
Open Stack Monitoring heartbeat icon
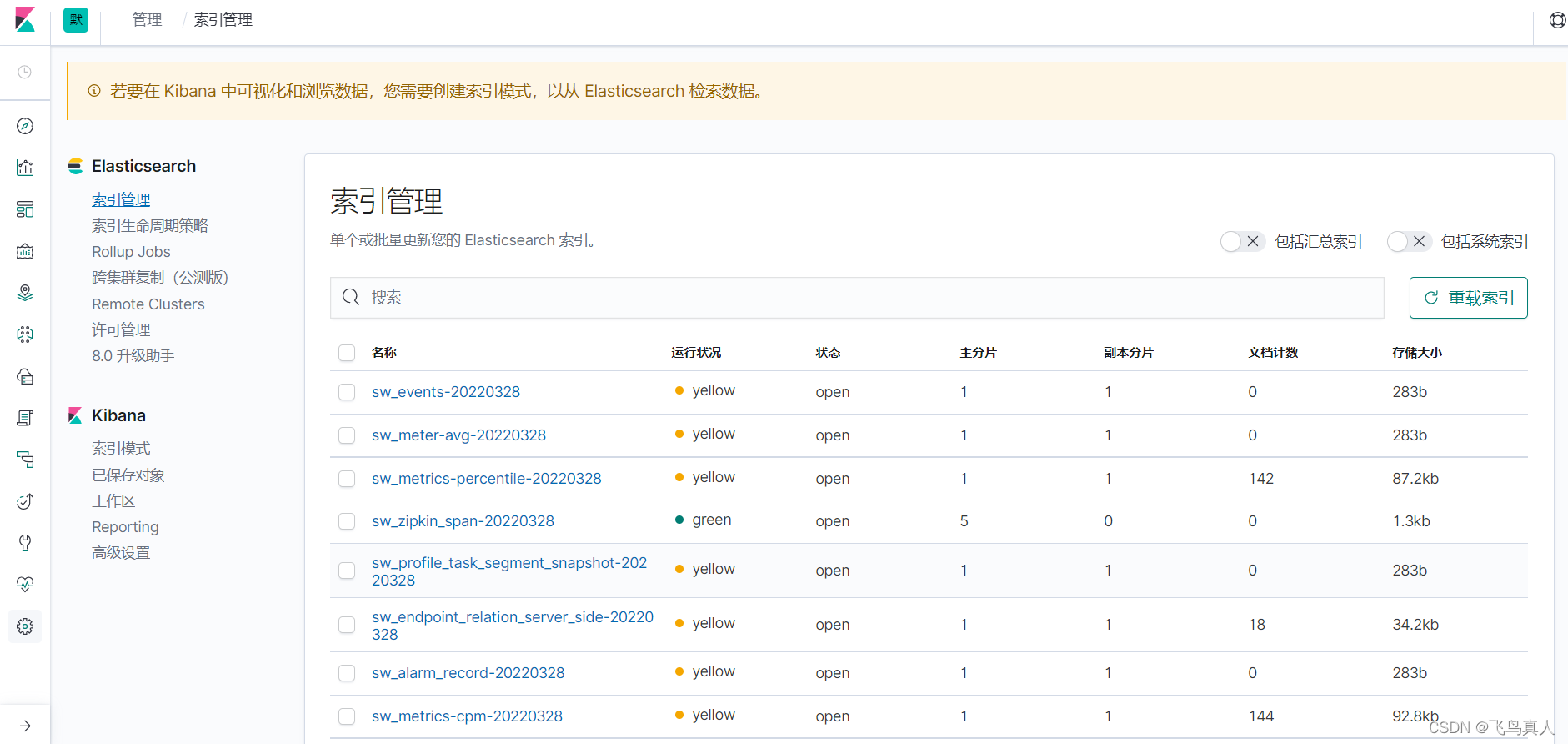tap(25, 585)
